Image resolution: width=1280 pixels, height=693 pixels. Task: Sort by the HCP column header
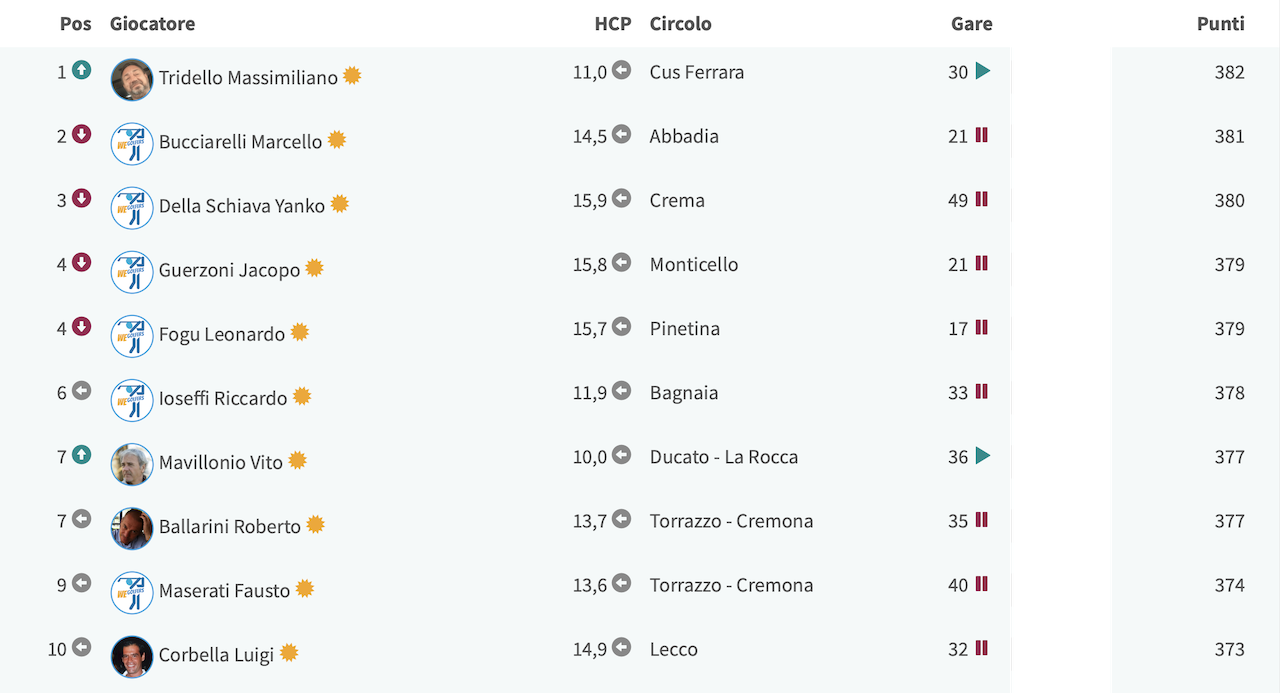point(613,23)
